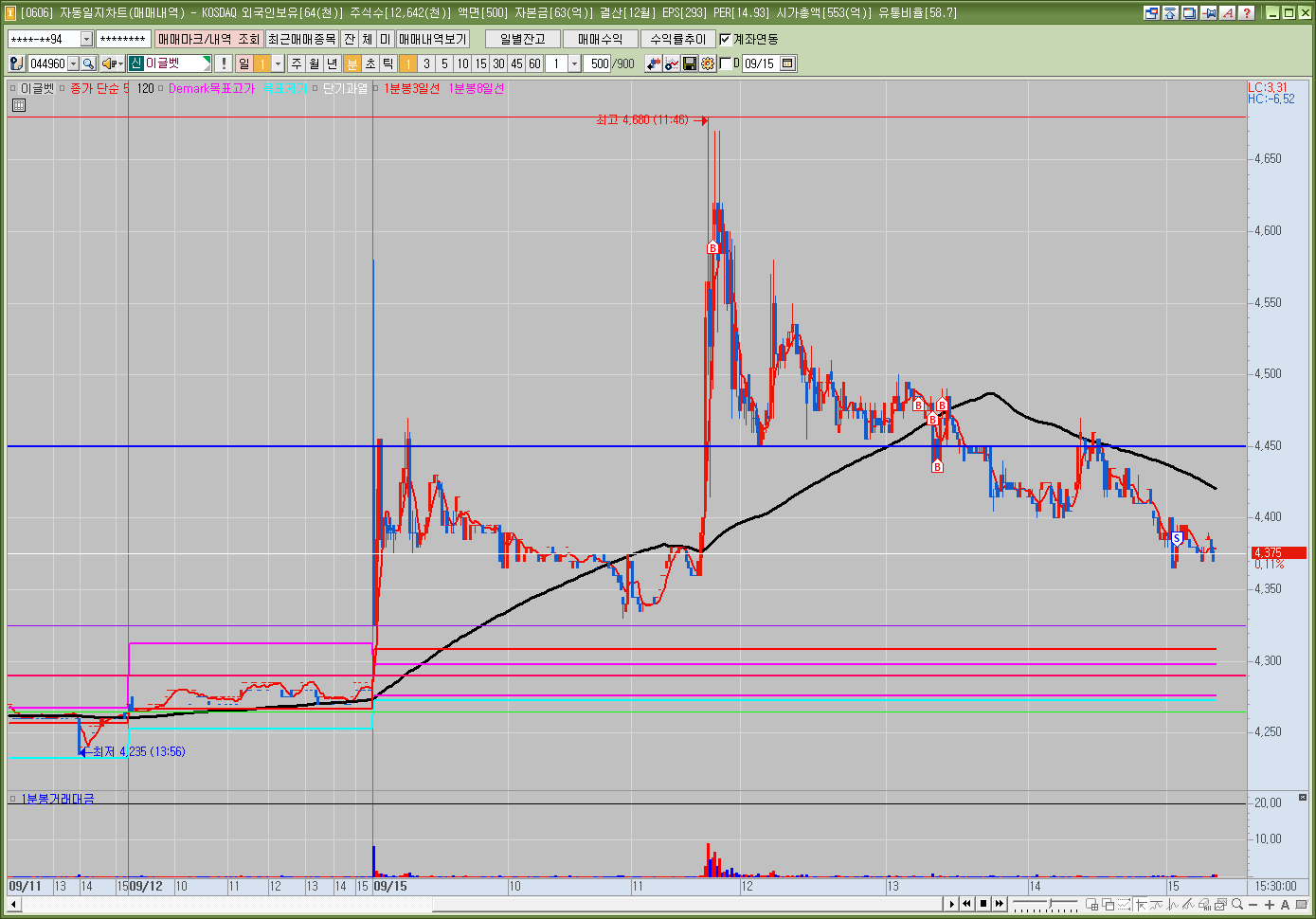Select the 3-minute interval button
The height and width of the screenshot is (919, 1316).
[x=426, y=63]
